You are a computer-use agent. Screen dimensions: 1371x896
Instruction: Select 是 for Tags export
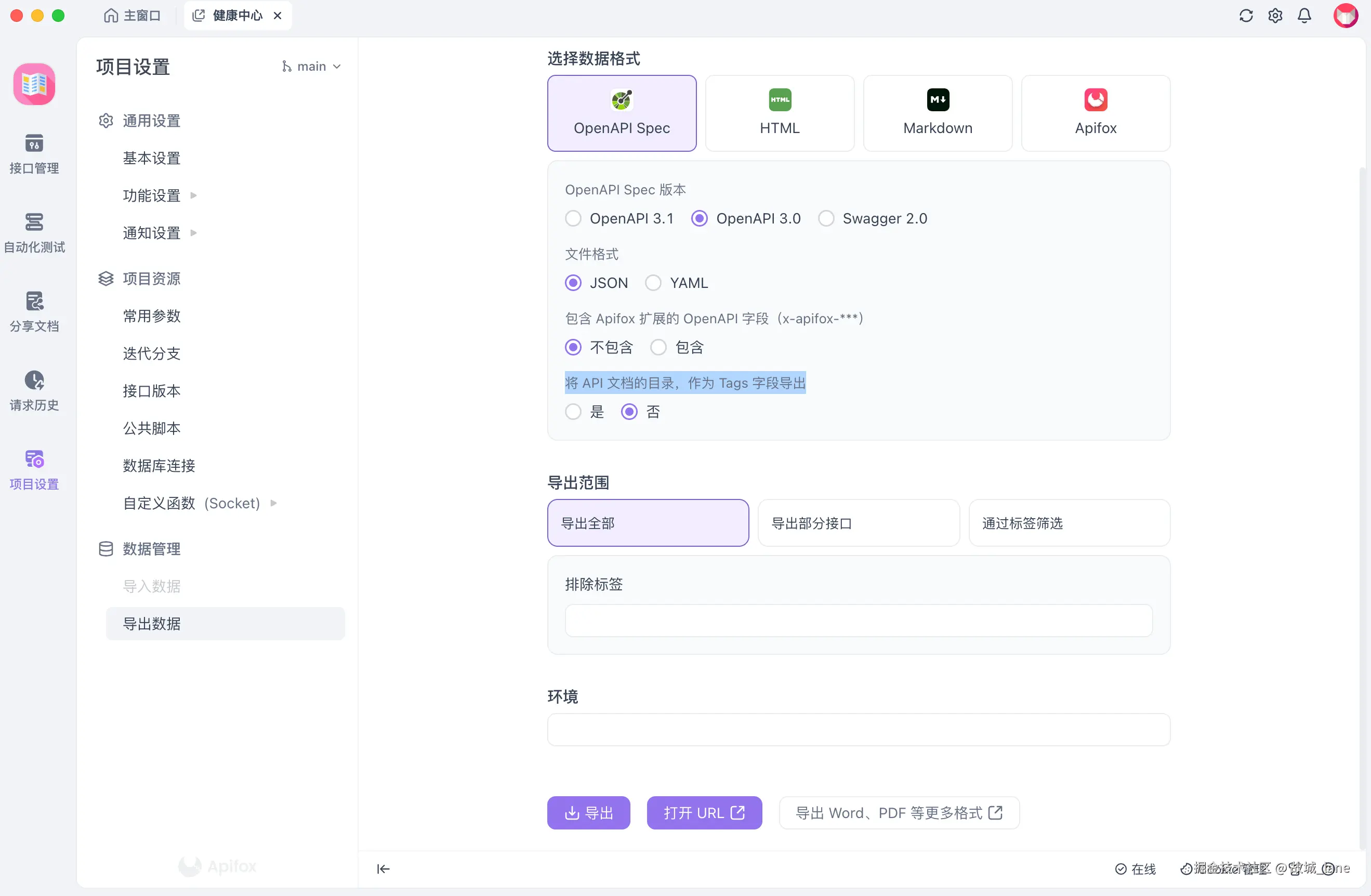[x=573, y=412]
